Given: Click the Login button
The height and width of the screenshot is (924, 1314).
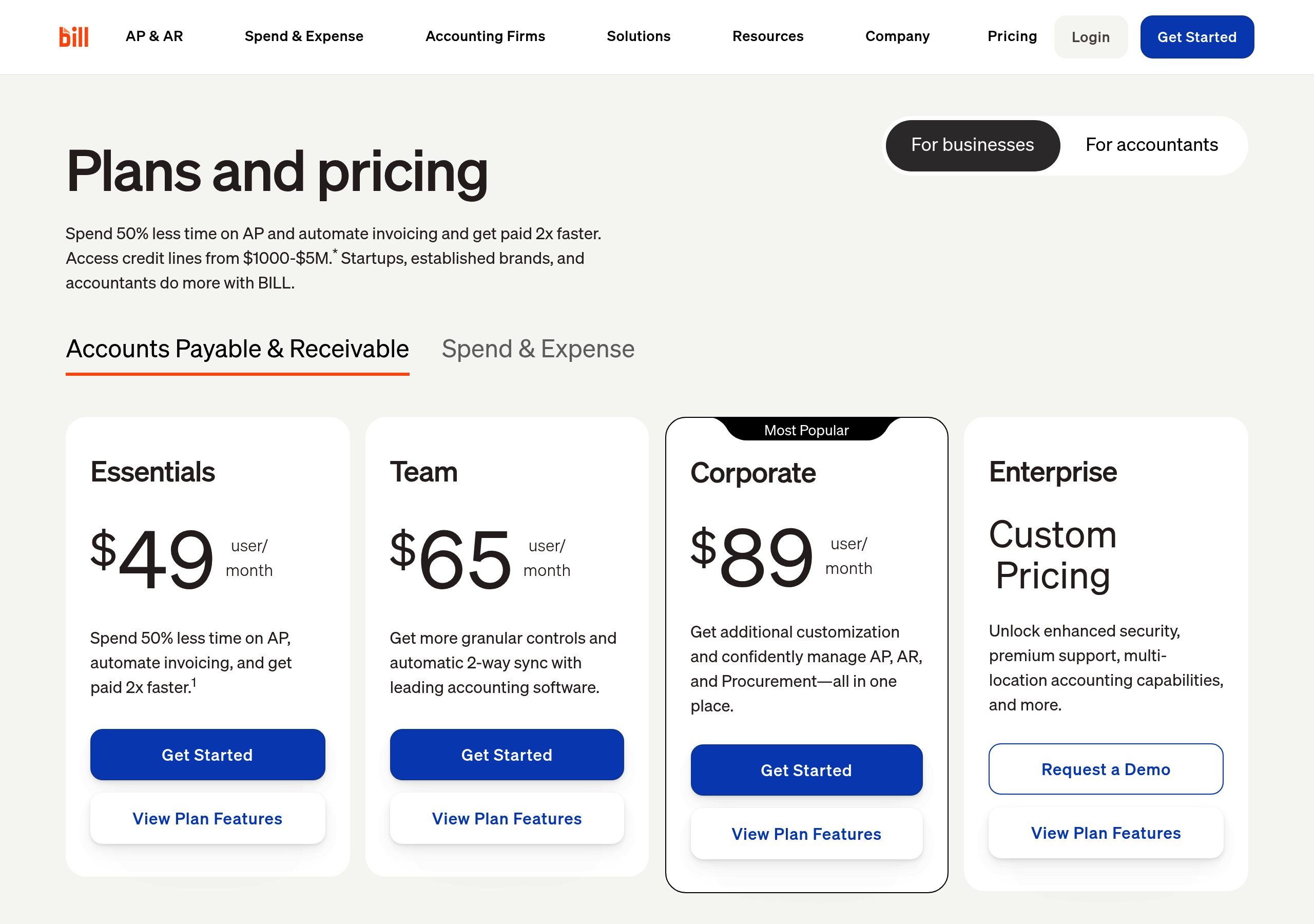Looking at the screenshot, I should pyautogui.click(x=1090, y=36).
